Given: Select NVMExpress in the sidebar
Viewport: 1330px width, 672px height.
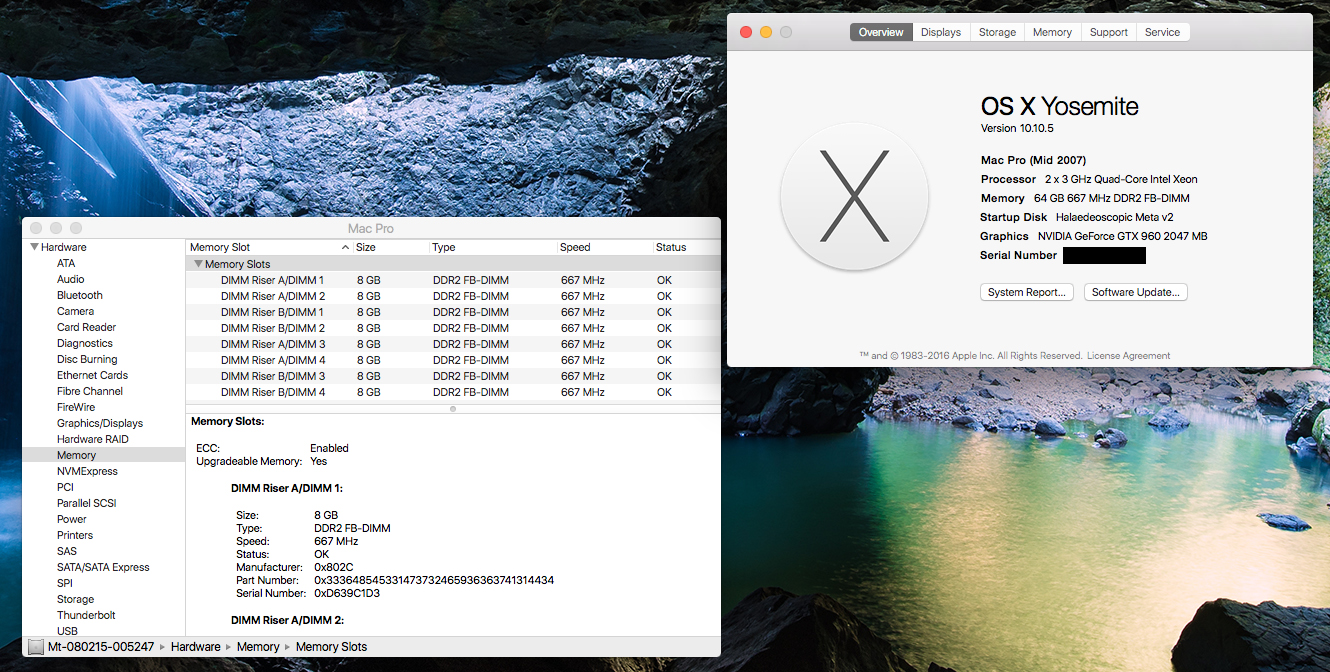Looking at the screenshot, I should click(x=87, y=471).
